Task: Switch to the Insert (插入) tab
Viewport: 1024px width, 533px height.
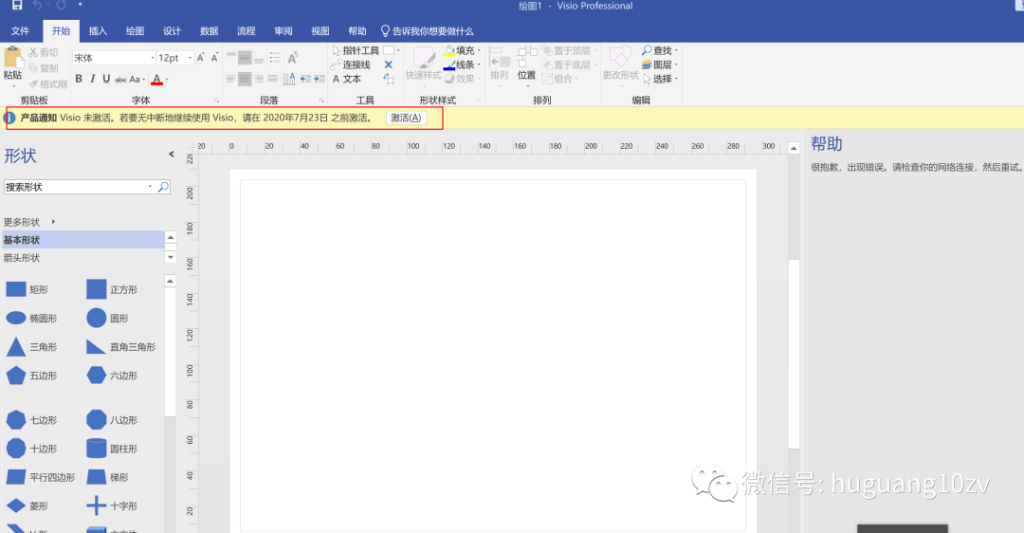Action: tap(98, 31)
